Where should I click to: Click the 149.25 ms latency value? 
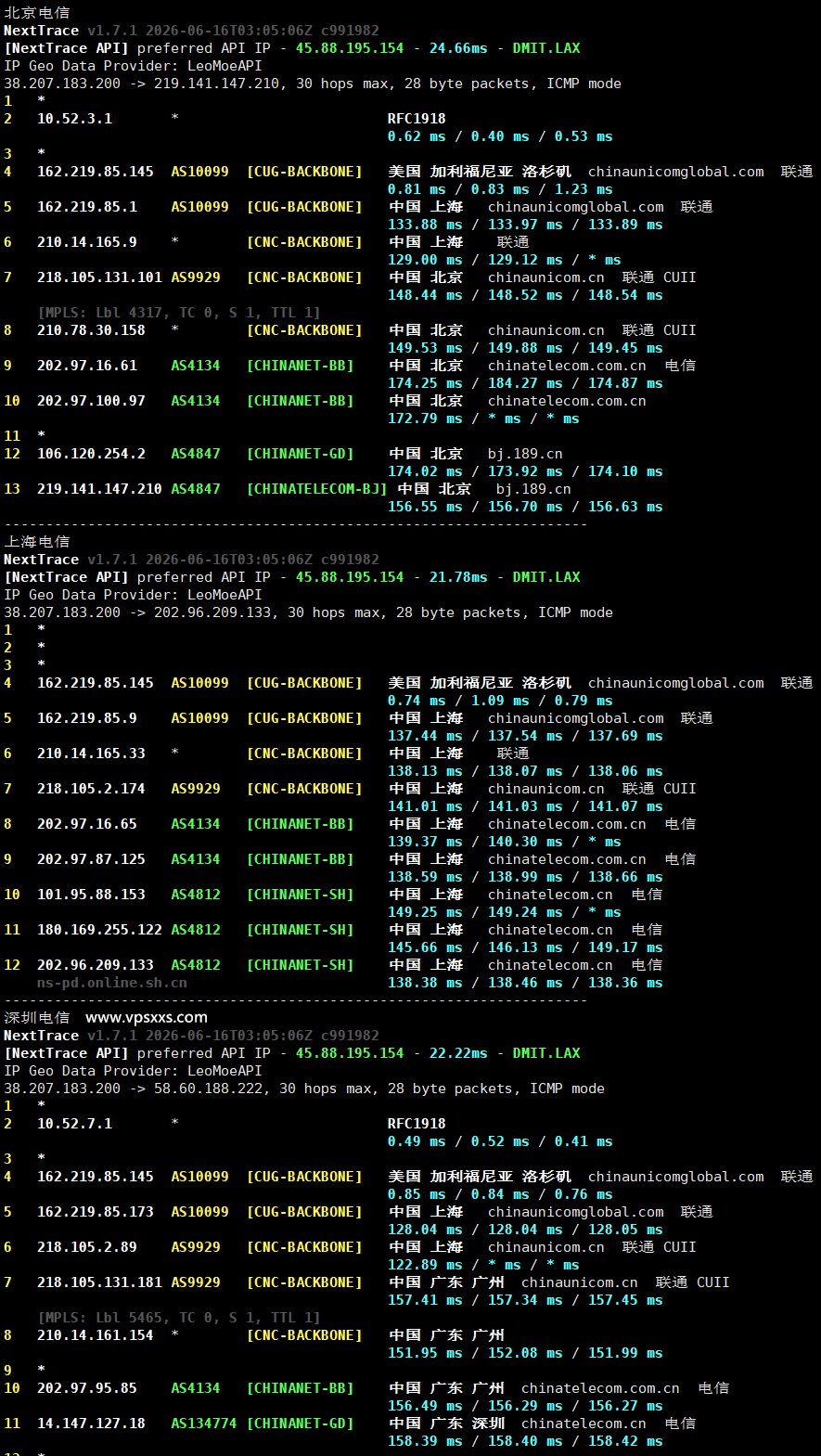[425, 912]
